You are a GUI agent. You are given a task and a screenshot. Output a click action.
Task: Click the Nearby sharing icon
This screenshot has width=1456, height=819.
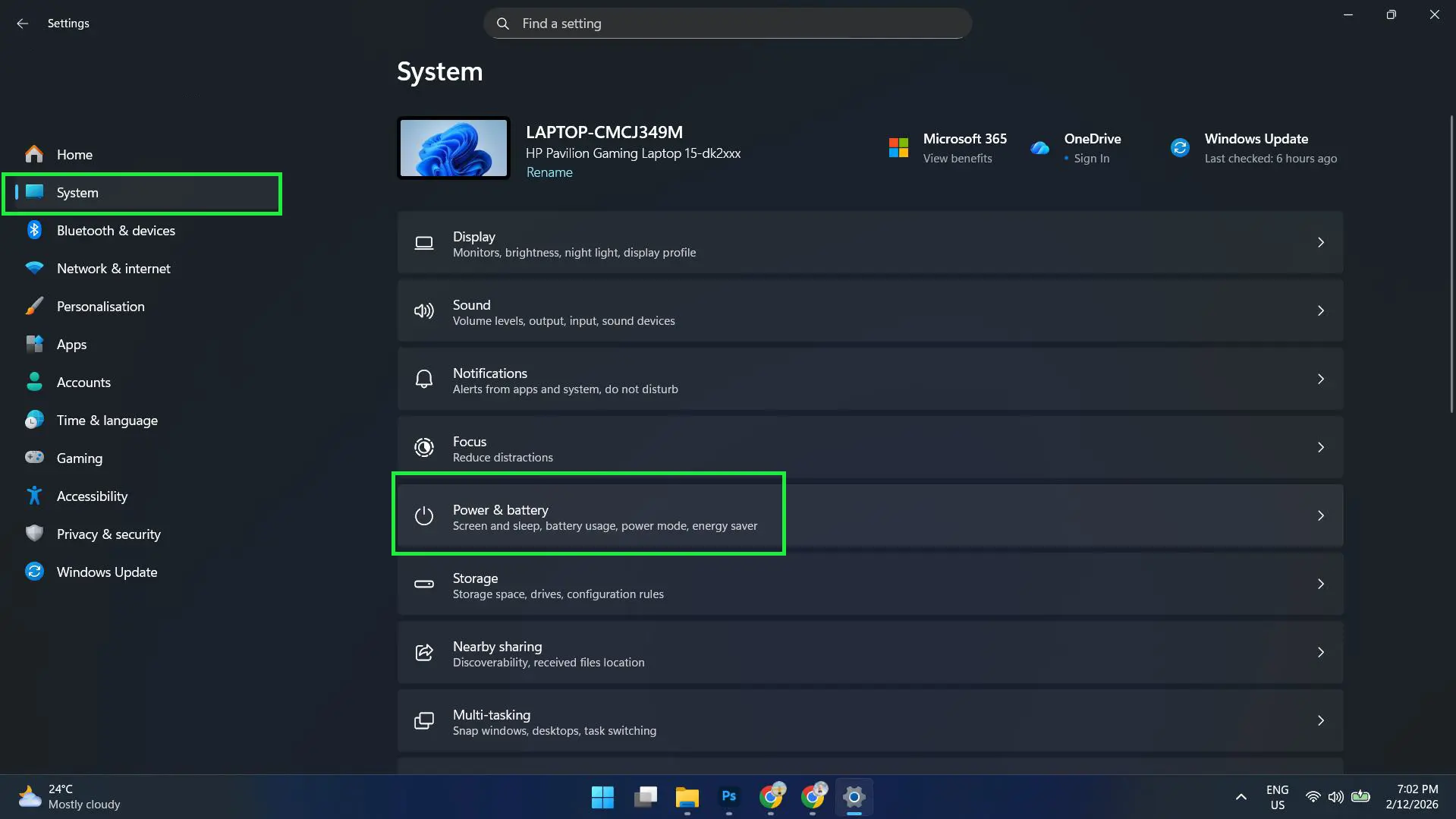pyautogui.click(x=423, y=652)
